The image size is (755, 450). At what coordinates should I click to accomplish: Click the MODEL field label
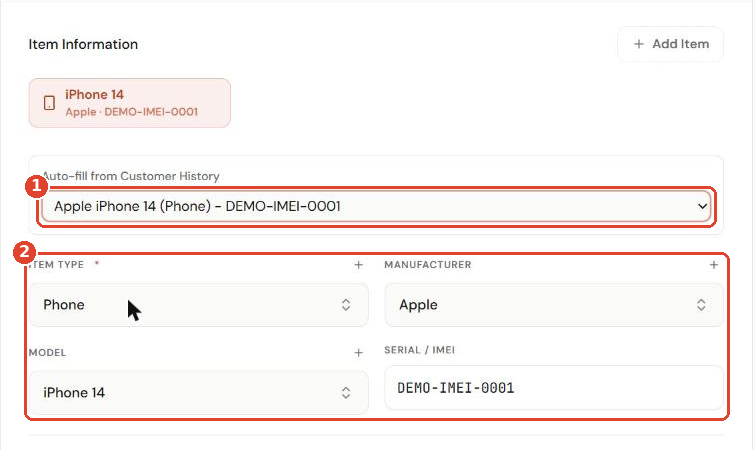[x=47, y=353]
